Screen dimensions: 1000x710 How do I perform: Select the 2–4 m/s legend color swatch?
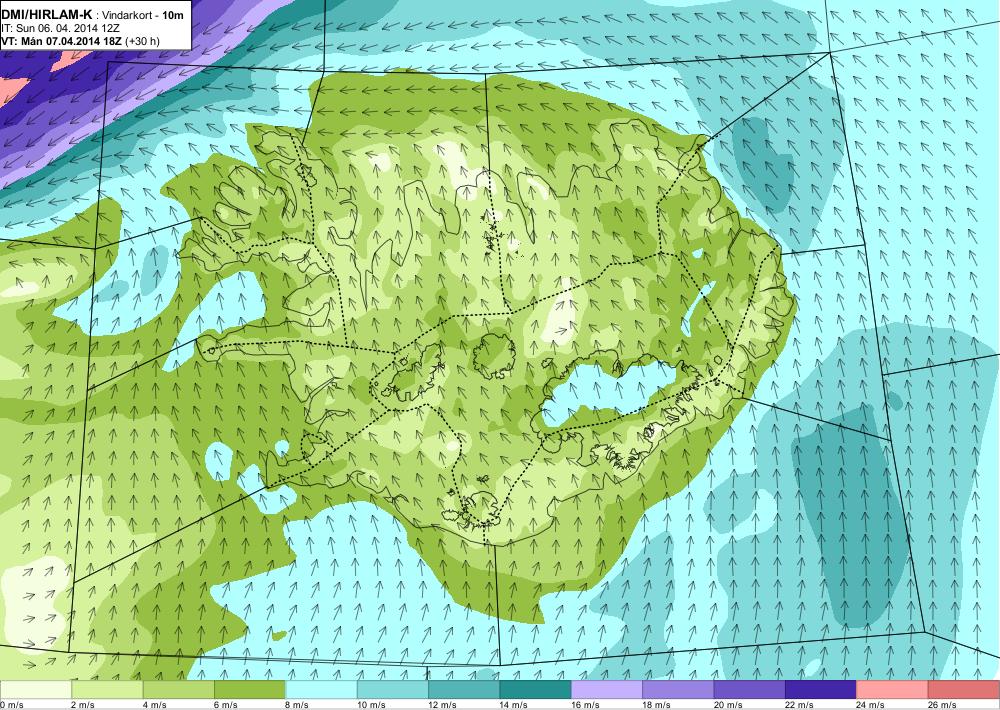[x=107, y=690]
